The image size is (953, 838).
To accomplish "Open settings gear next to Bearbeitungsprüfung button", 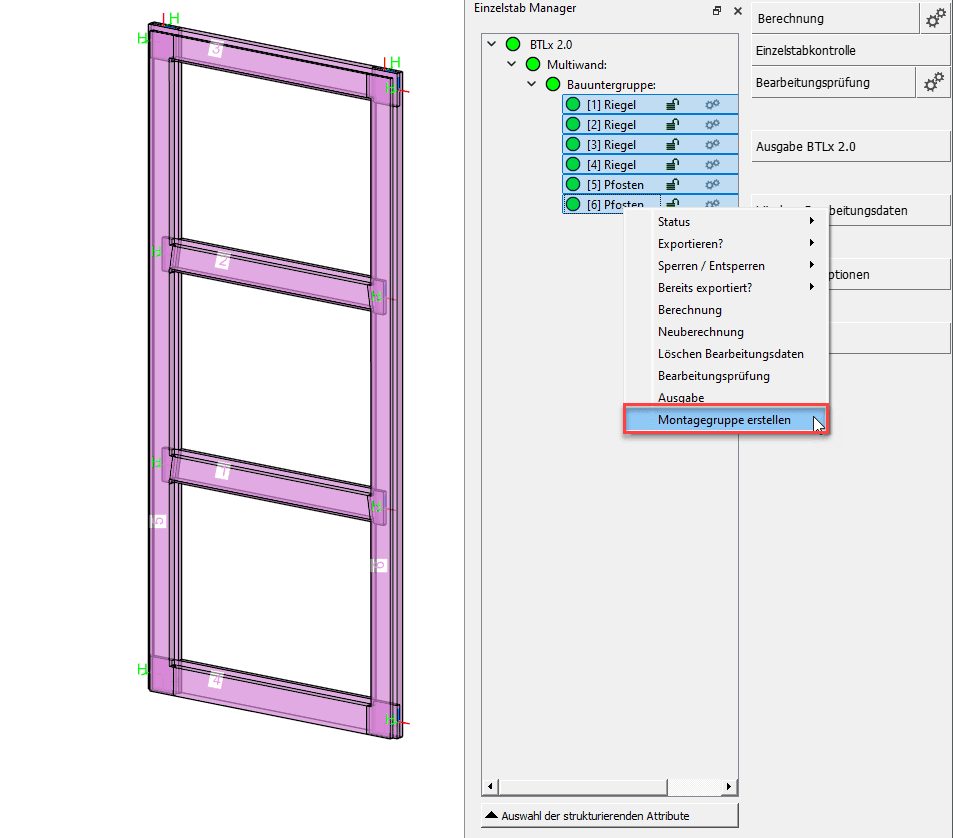I will pos(934,82).
